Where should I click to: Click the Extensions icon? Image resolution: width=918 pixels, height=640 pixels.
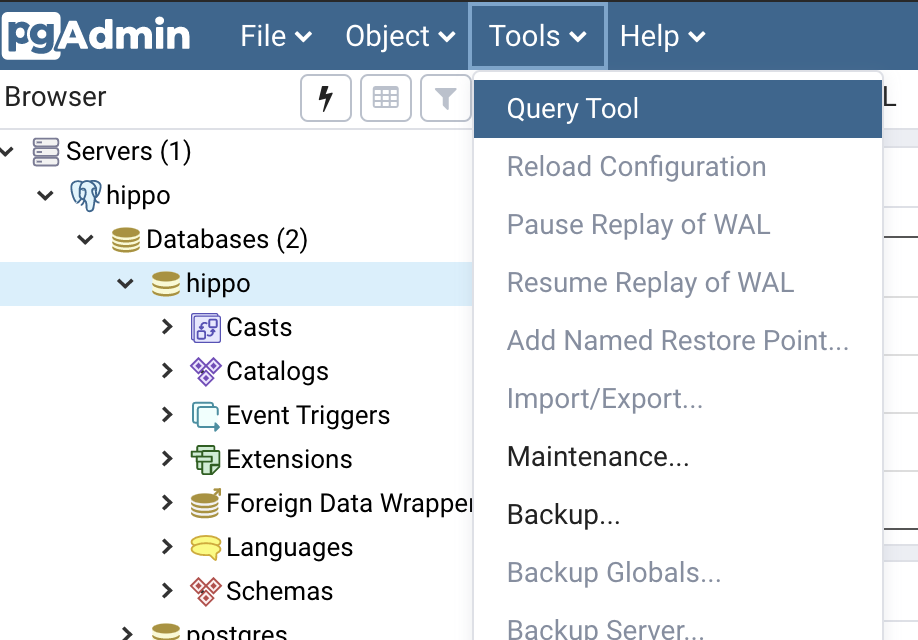[204, 459]
